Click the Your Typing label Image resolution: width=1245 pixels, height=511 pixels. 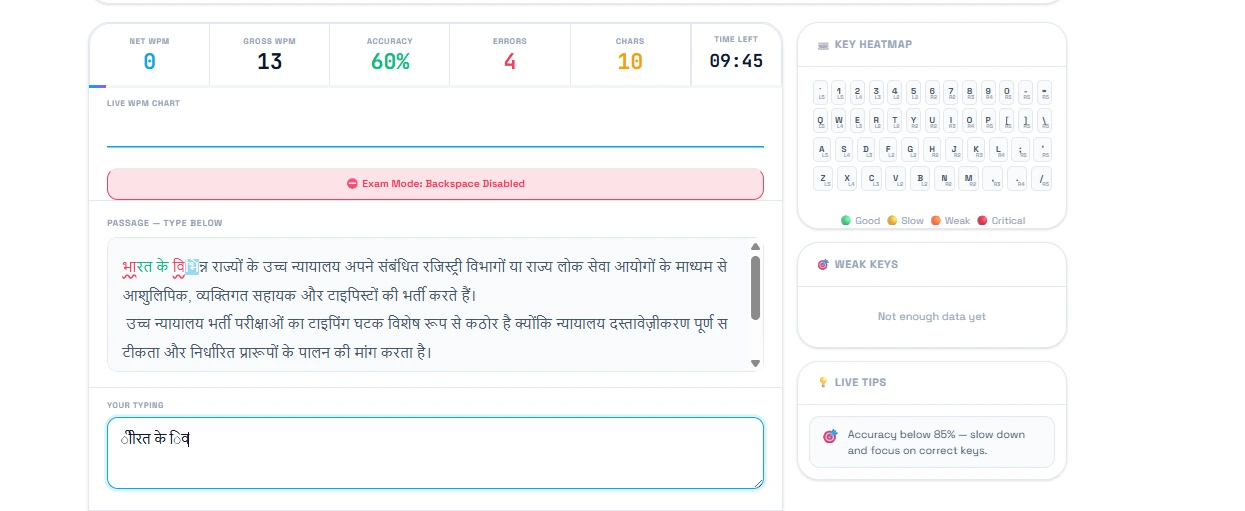click(x=135, y=405)
